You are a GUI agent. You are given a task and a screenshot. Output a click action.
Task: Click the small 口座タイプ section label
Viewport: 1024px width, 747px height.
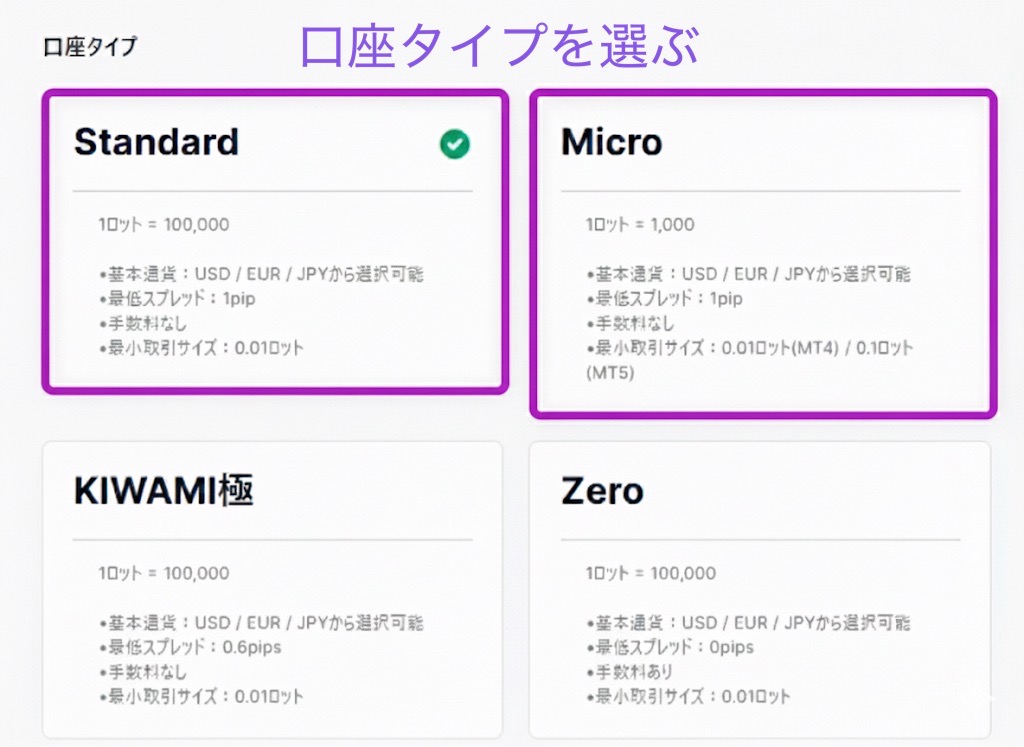pyautogui.click(x=90, y=46)
